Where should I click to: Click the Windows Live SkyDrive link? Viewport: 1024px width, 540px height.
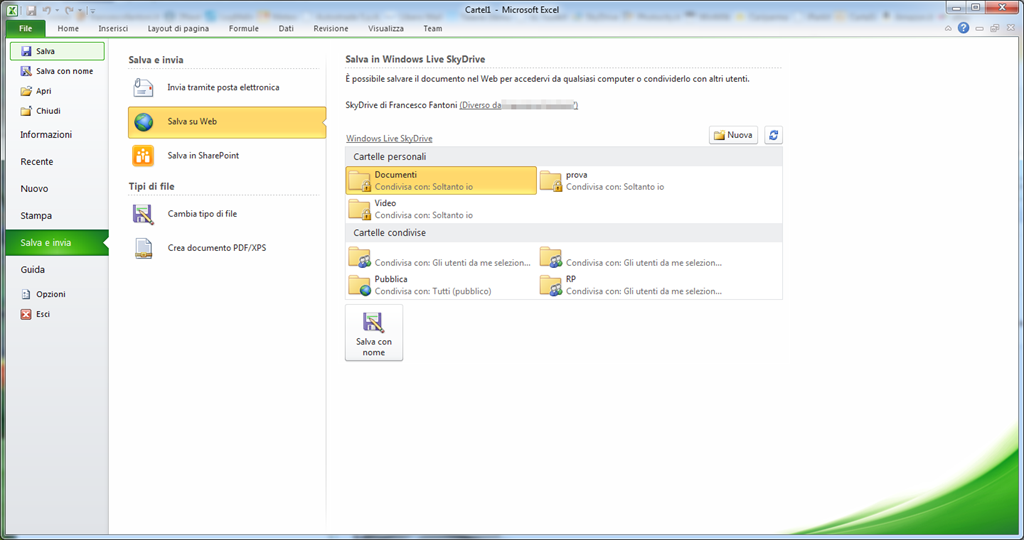389,138
